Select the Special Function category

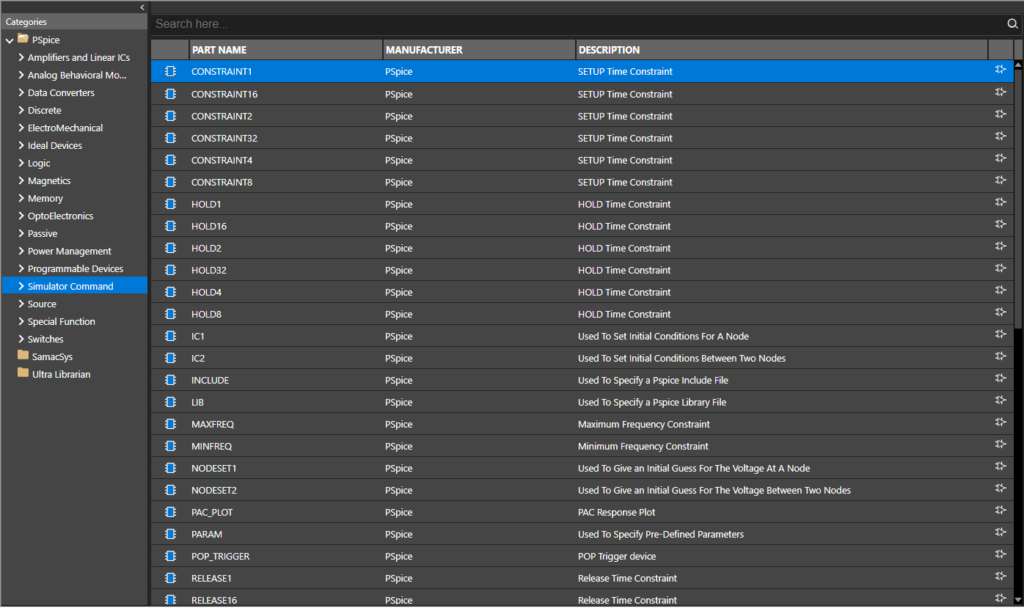61,321
